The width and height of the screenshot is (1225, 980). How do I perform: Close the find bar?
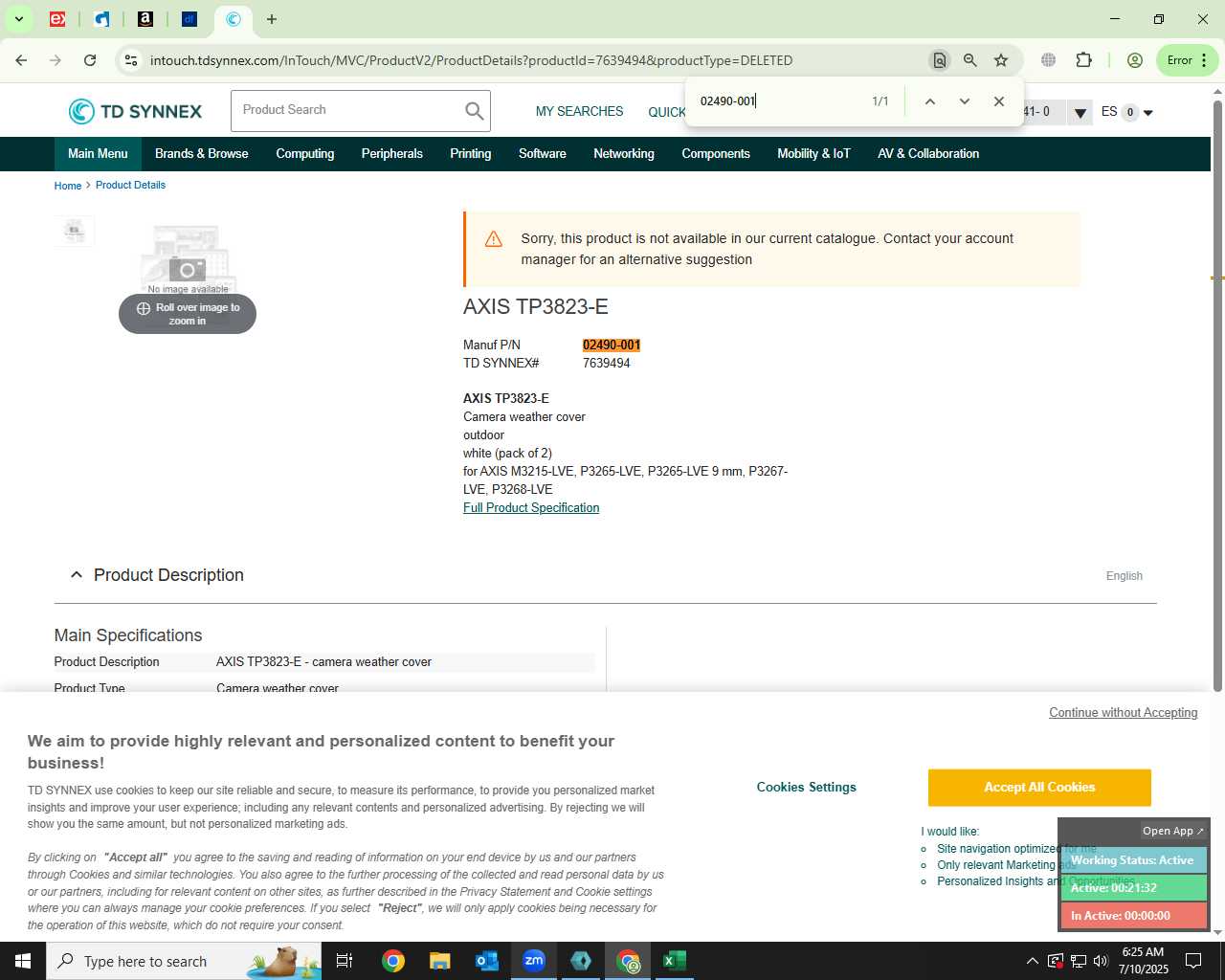(x=999, y=101)
